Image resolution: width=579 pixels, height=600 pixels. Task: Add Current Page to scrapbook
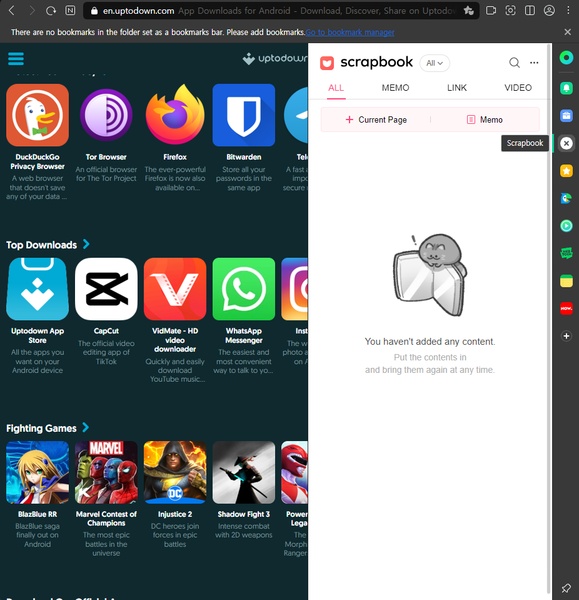coord(376,120)
